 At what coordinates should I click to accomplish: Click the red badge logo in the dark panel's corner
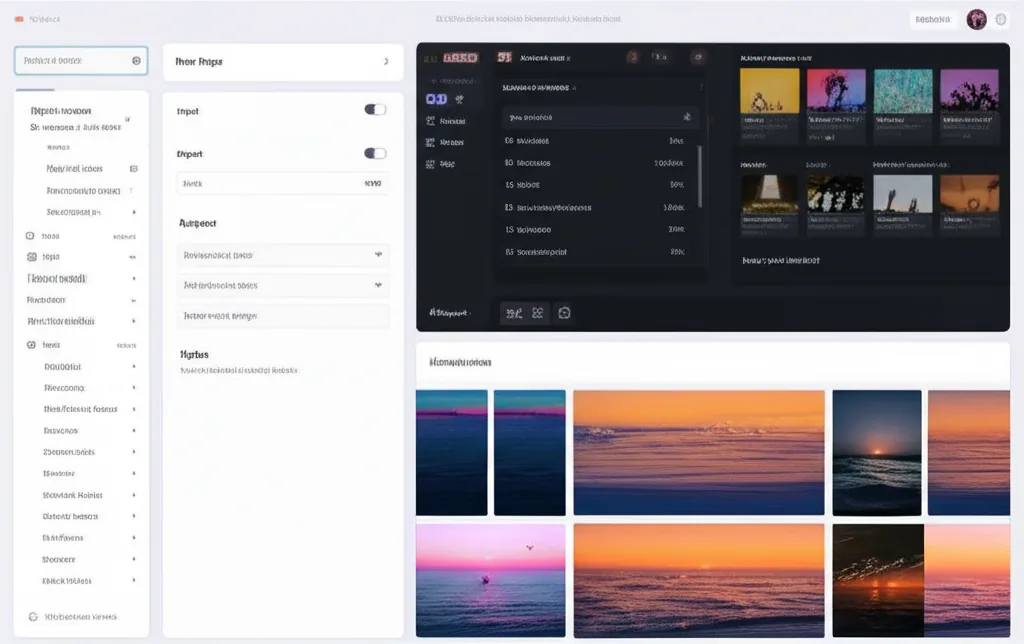[x=460, y=57]
